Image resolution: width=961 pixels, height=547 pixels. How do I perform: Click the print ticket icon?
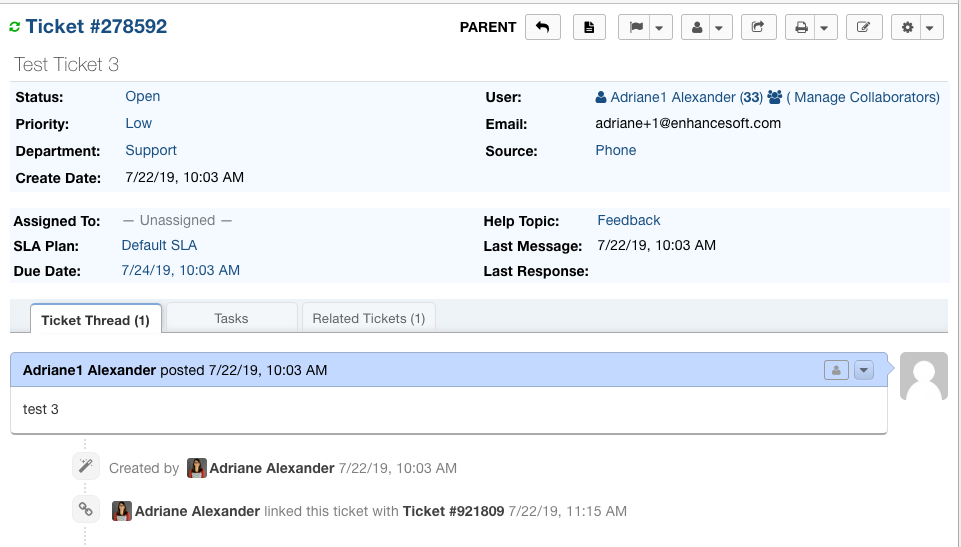coord(801,27)
